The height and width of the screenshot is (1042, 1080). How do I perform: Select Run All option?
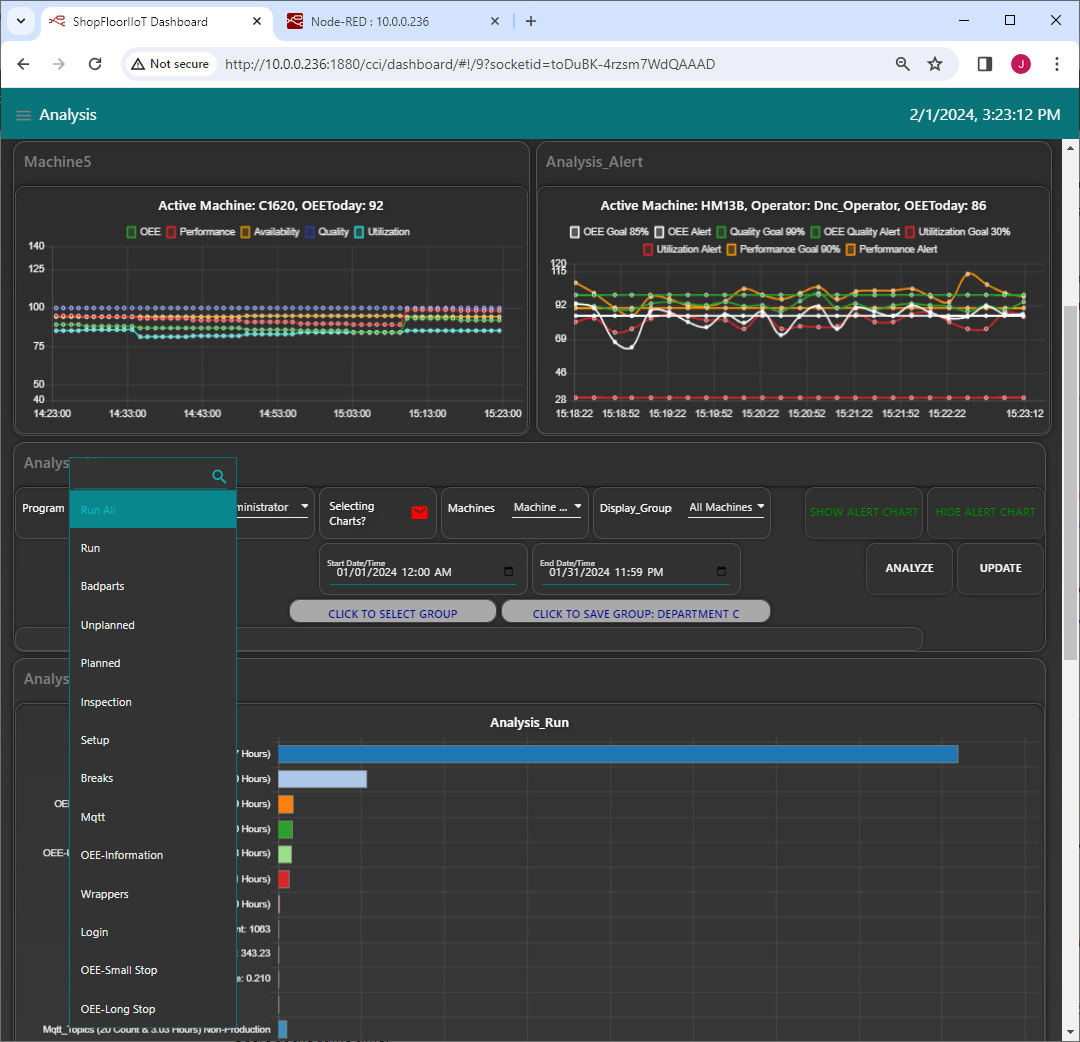point(153,510)
